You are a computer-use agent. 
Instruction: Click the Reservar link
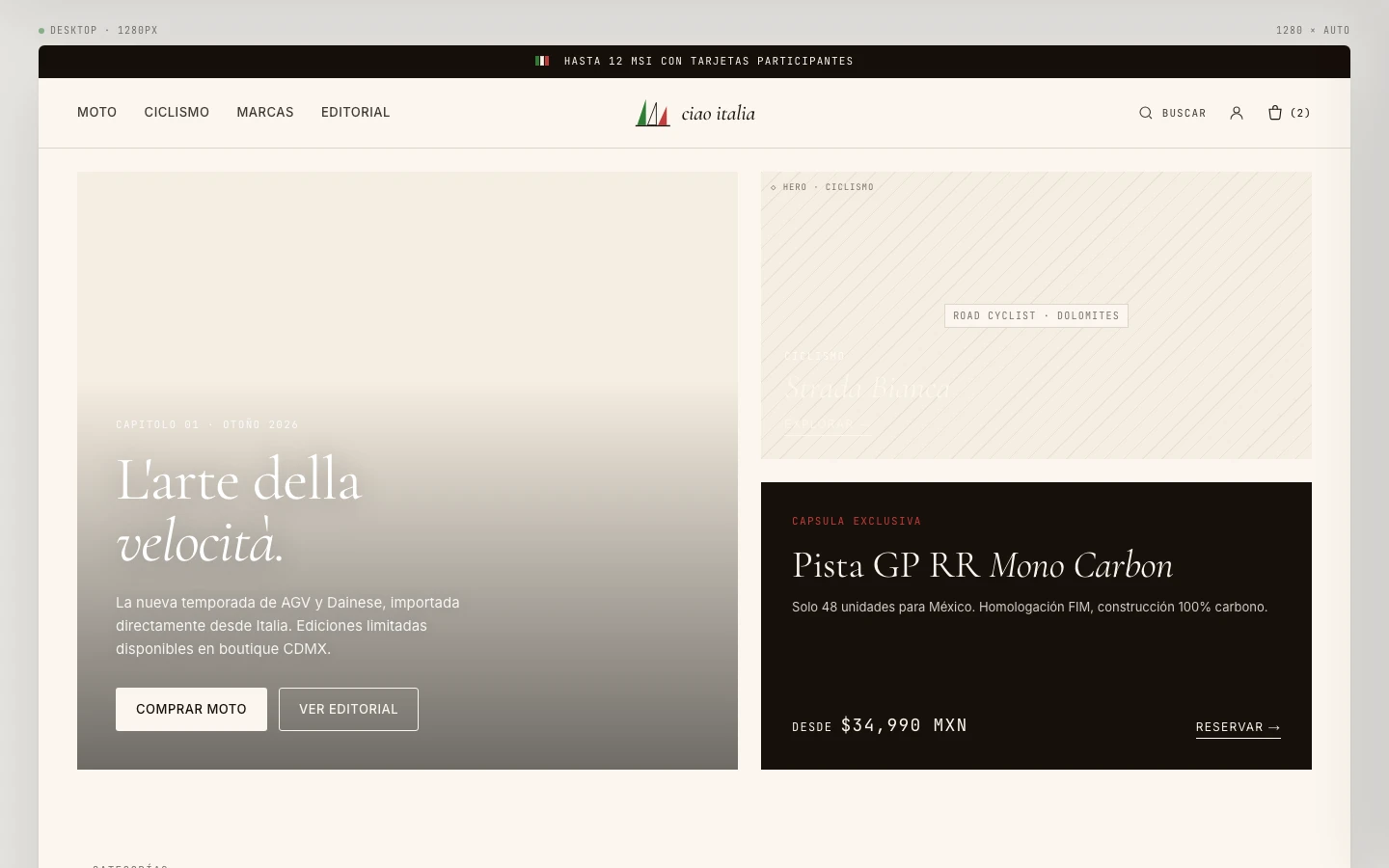(1239, 727)
